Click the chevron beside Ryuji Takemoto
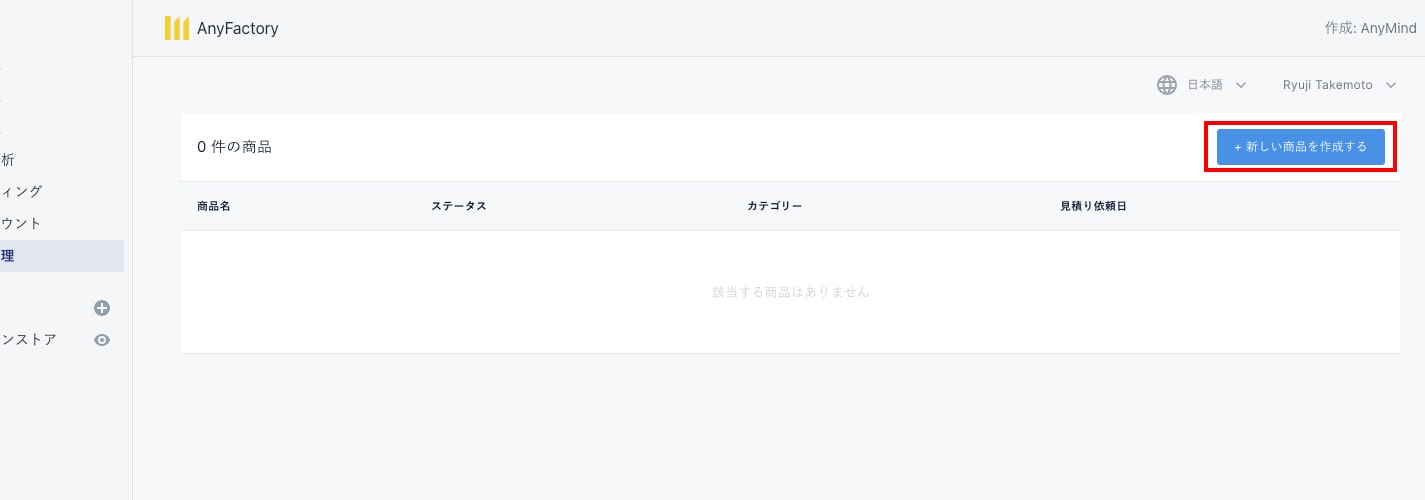 [x=1391, y=85]
